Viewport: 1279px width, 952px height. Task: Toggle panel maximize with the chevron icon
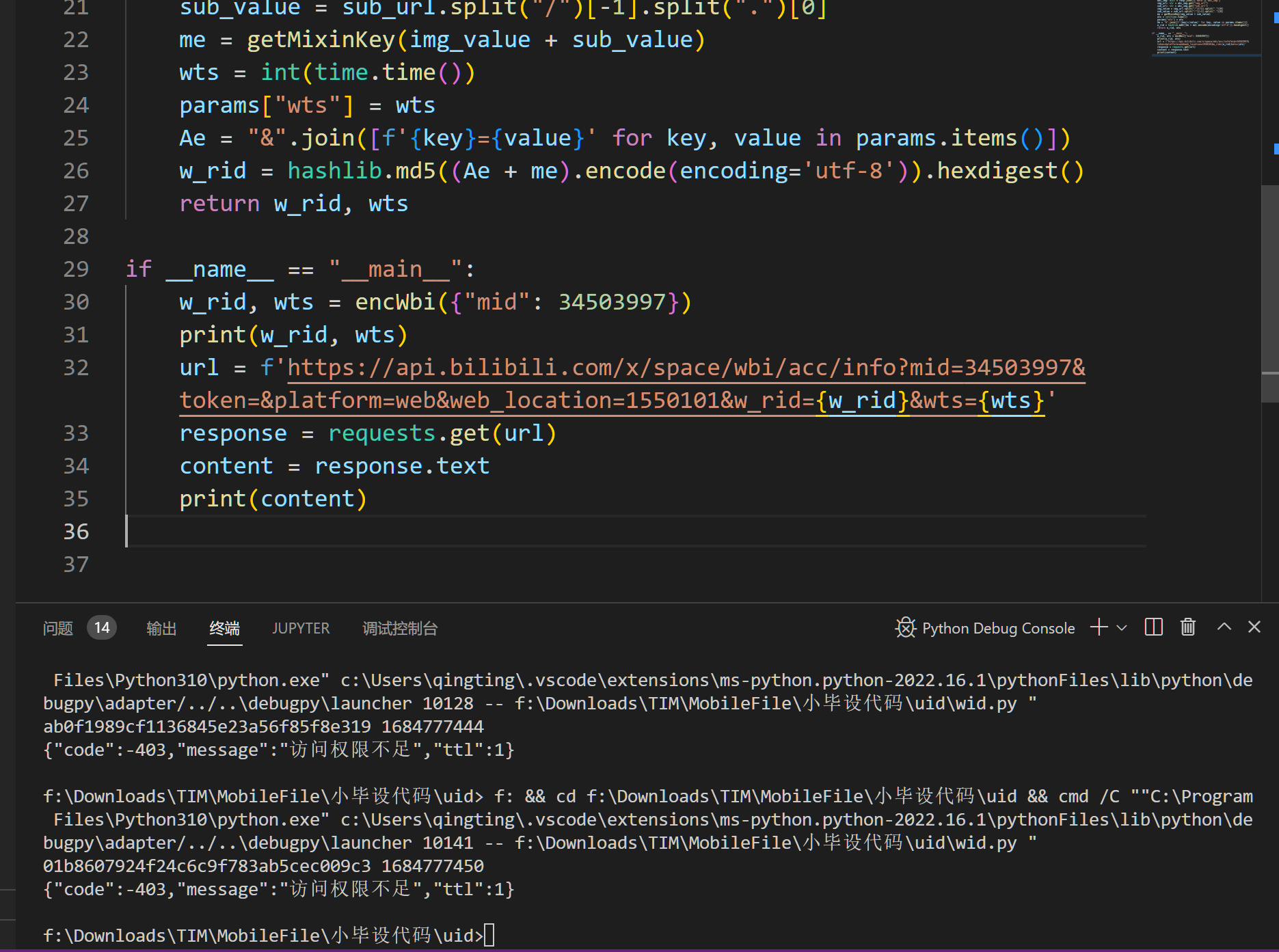(x=1223, y=627)
